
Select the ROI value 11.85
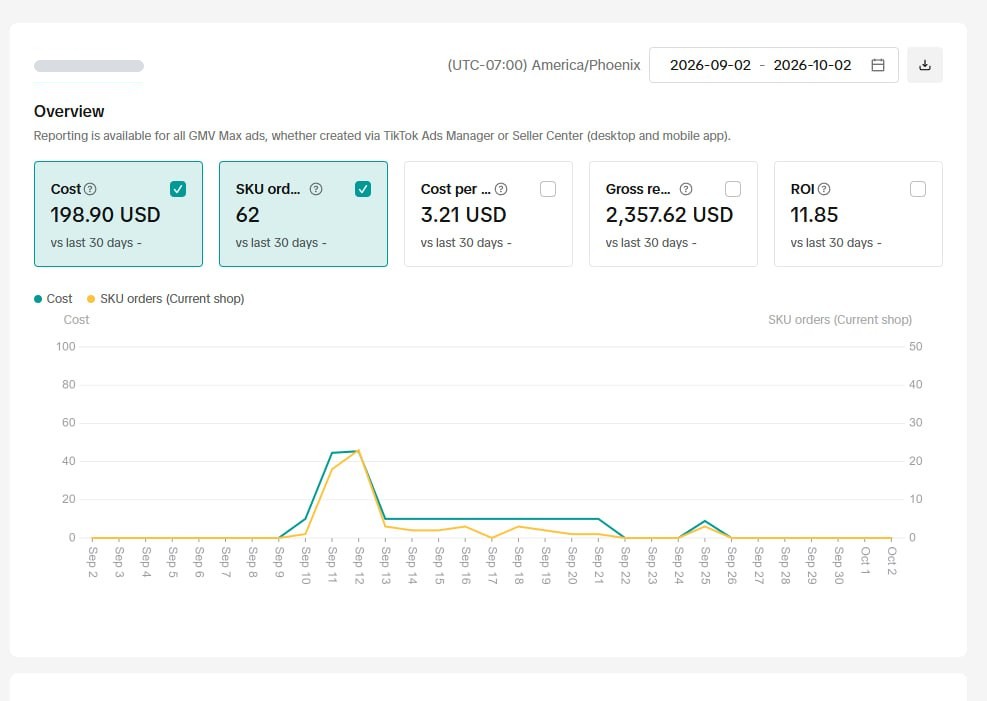814,215
